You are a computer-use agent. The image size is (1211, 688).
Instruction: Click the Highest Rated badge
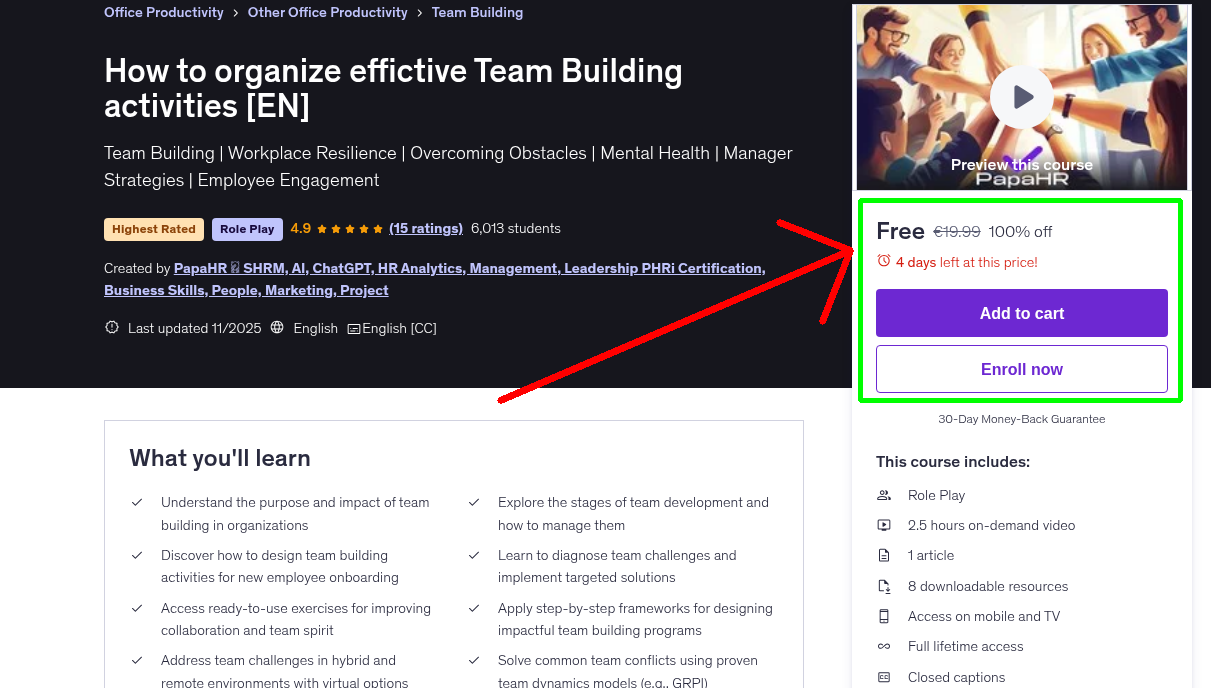[x=153, y=229]
